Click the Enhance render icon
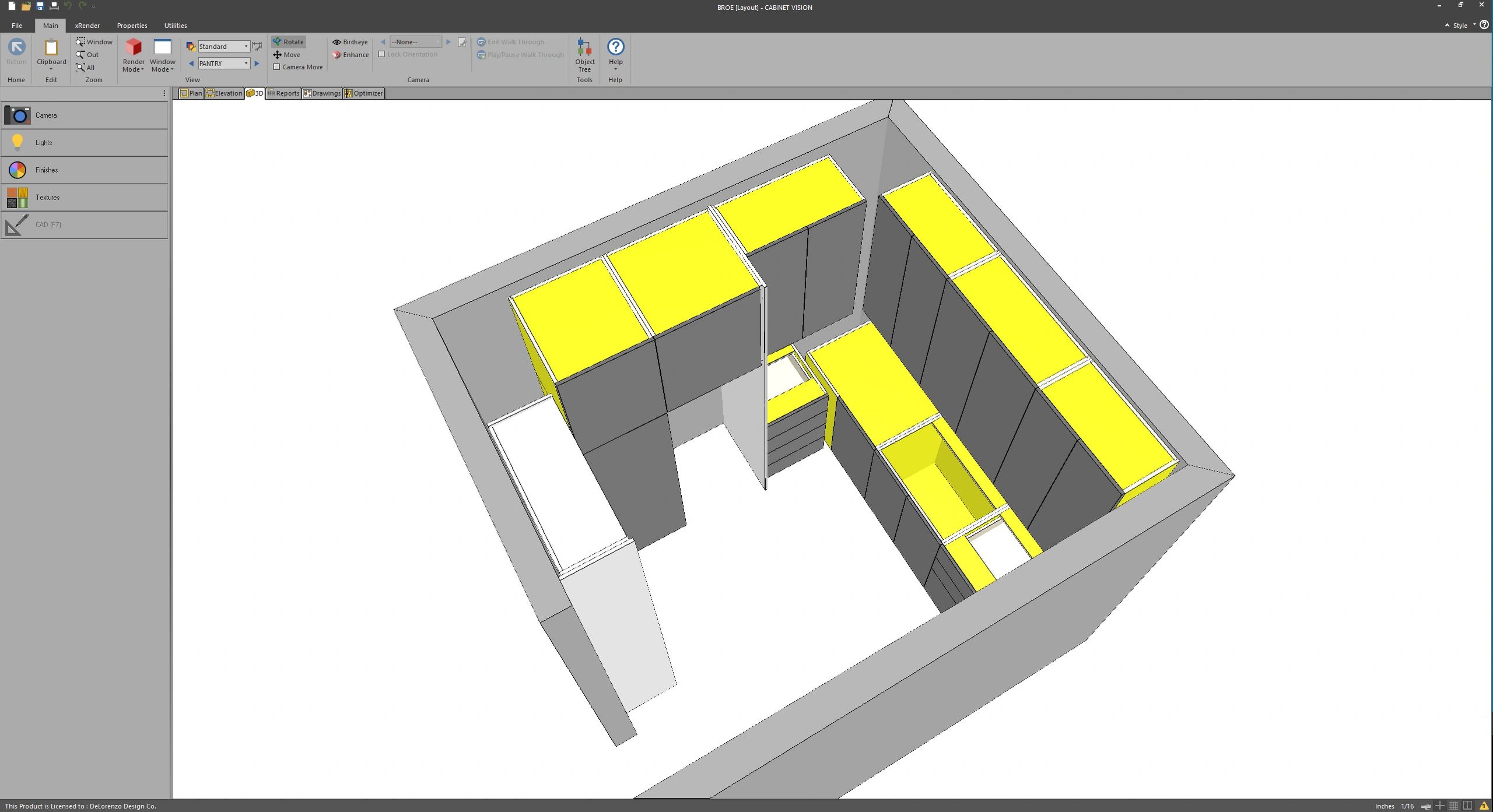Image resolution: width=1493 pixels, height=812 pixels. coord(337,55)
